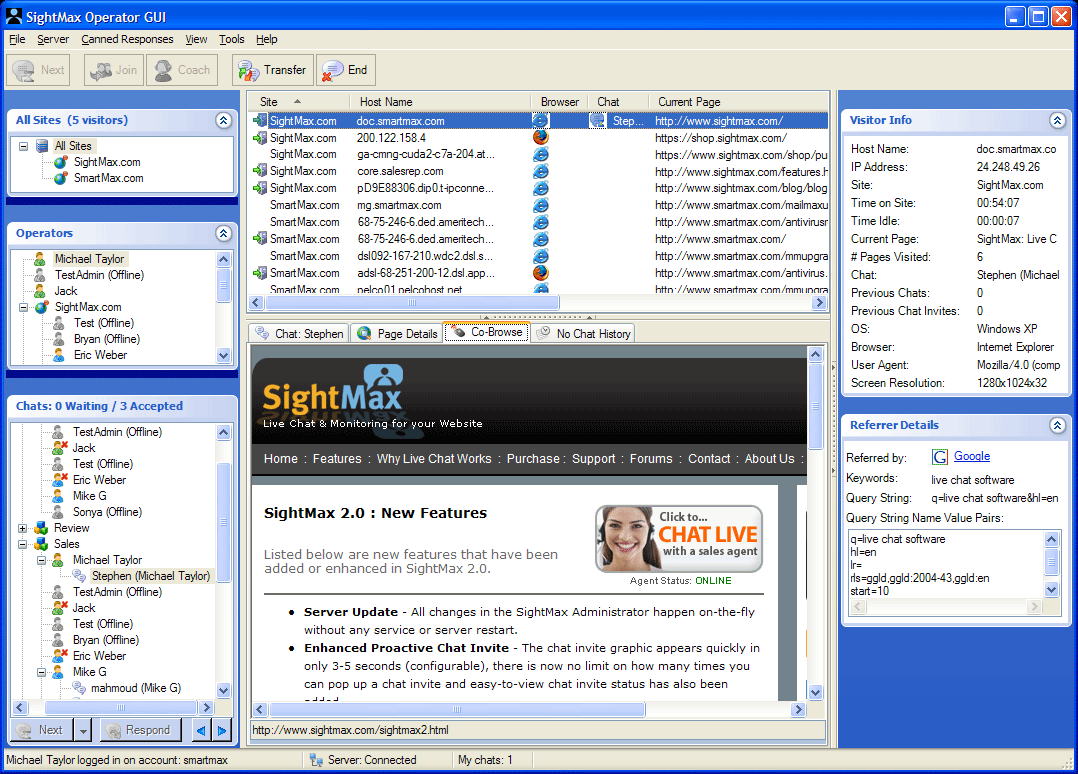
Task: Click Firefox icon in 200.122.158.4 row
Action: (541, 137)
